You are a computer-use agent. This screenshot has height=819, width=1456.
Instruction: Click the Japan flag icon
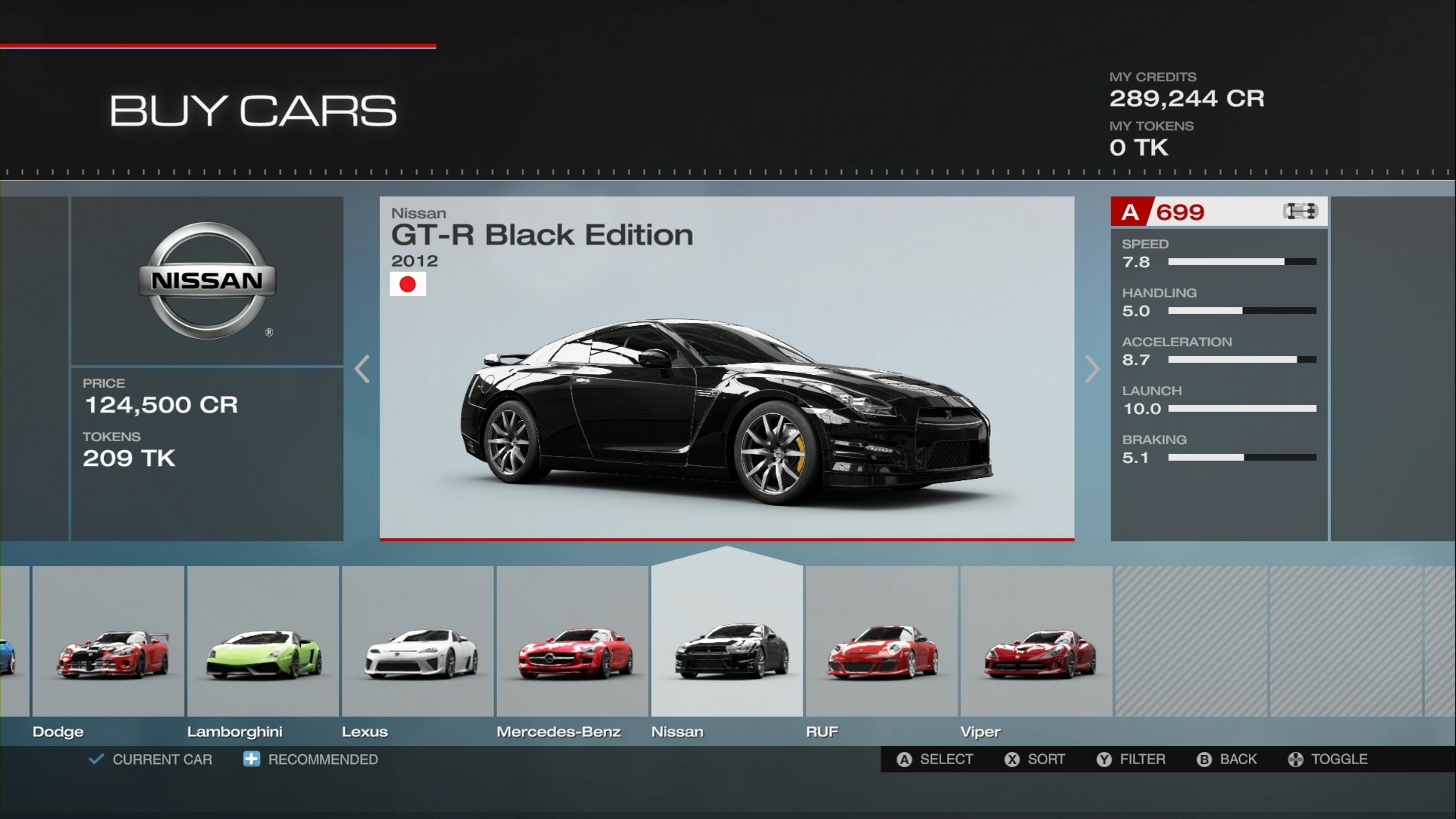pos(408,284)
